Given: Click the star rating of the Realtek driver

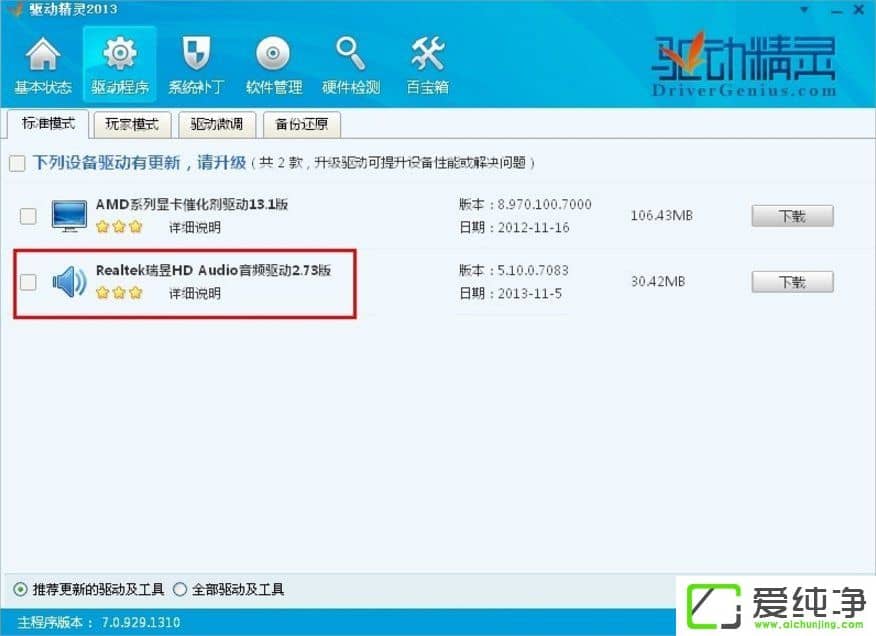Looking at the screenshot, I should pyautogui.click(x=119, y=293).
